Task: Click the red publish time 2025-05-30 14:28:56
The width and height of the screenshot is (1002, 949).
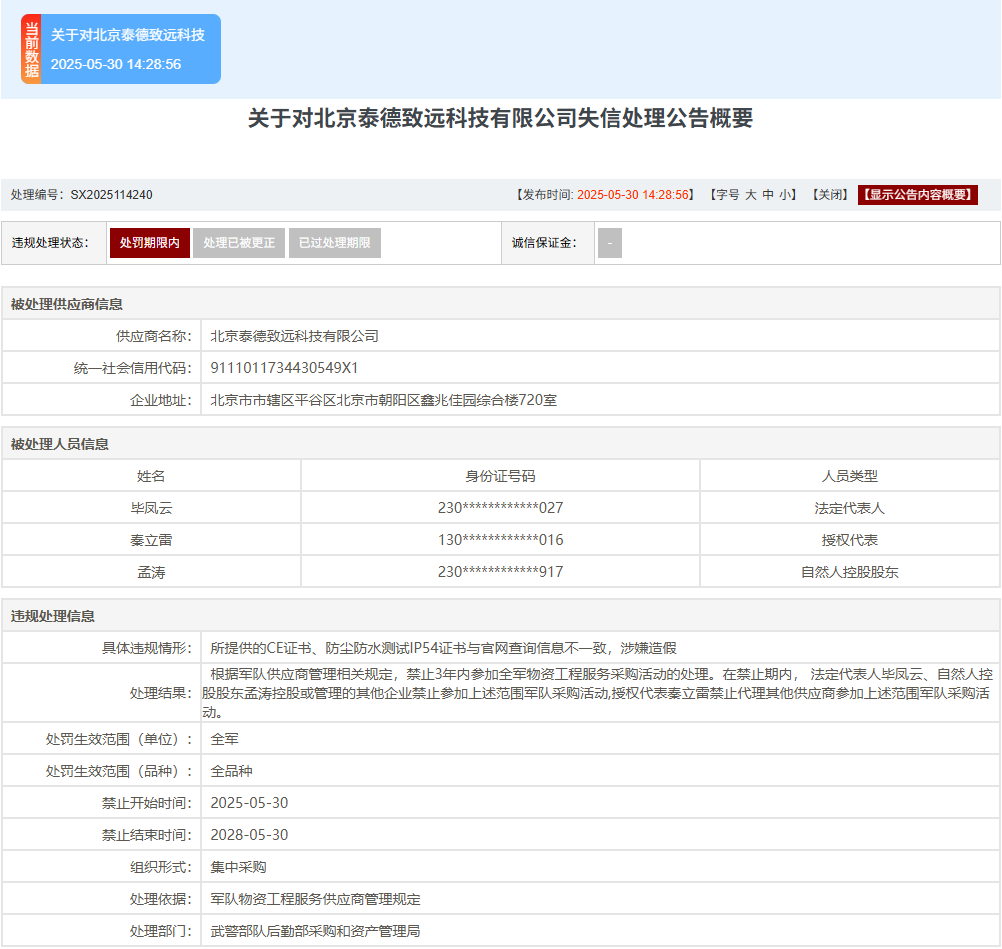Action: (x=635, y=195)
